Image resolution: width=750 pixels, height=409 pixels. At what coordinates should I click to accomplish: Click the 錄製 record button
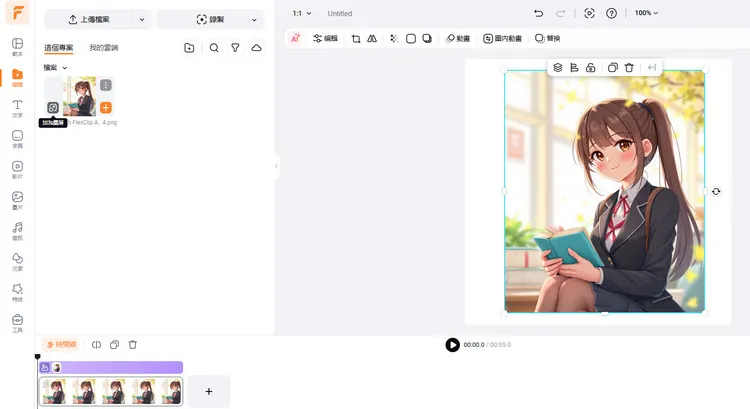pyautogui.click(x=210, y=19)
